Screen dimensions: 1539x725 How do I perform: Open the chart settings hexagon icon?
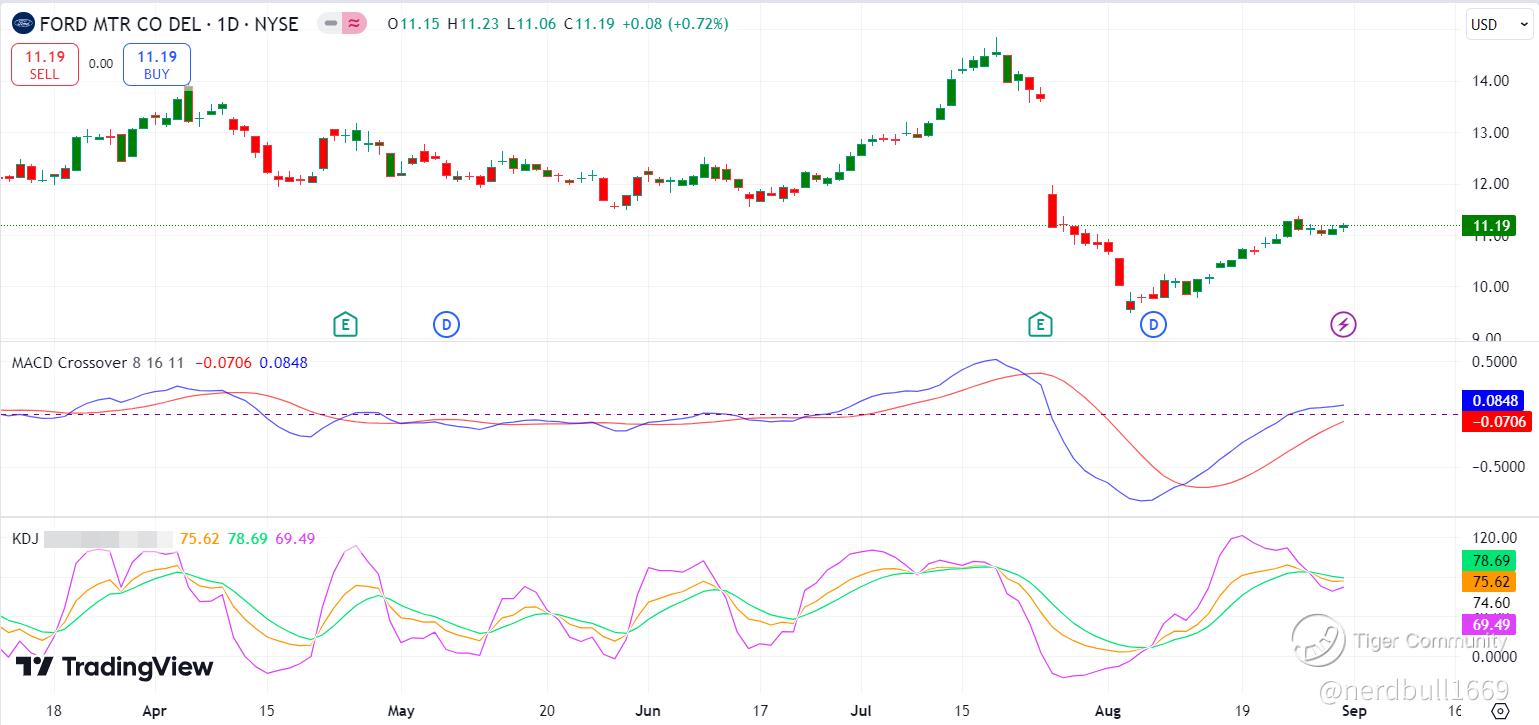click(1499, 711)
